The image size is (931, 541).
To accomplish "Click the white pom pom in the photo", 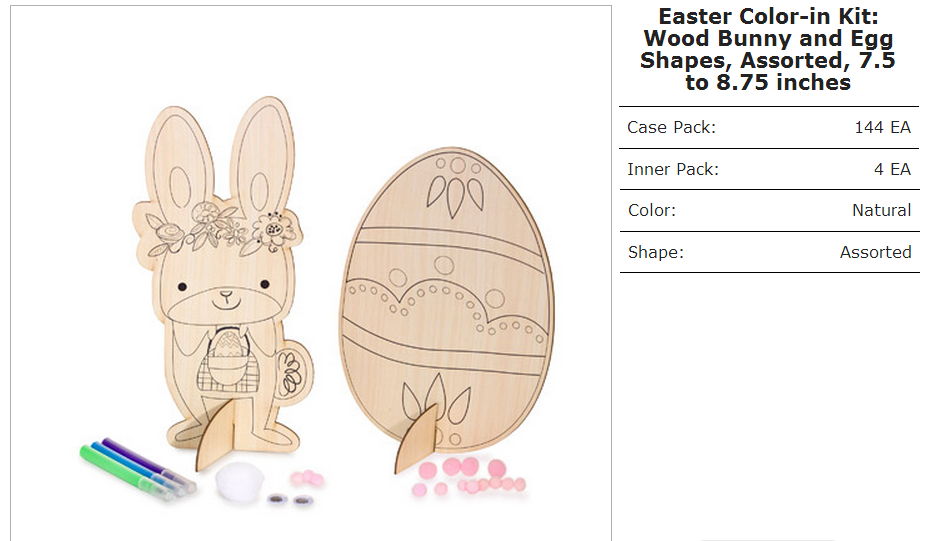I will coord(239,482).
